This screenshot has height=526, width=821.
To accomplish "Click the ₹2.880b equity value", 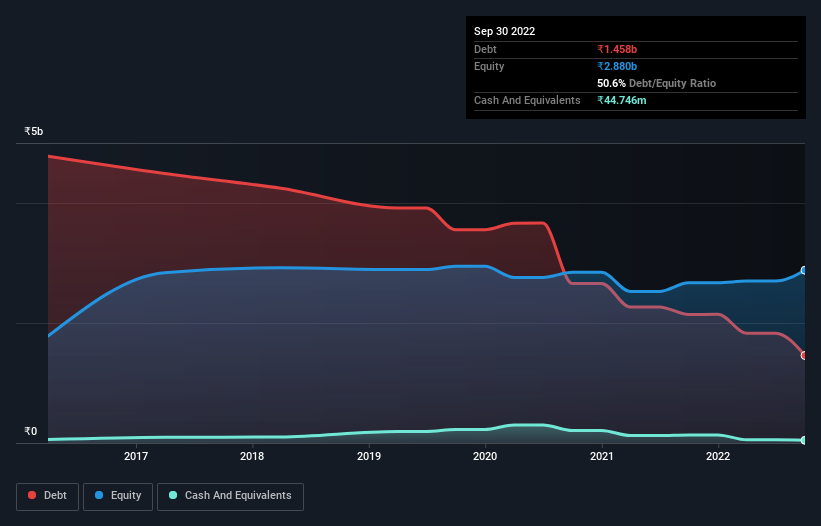I will tap(617, 66).
